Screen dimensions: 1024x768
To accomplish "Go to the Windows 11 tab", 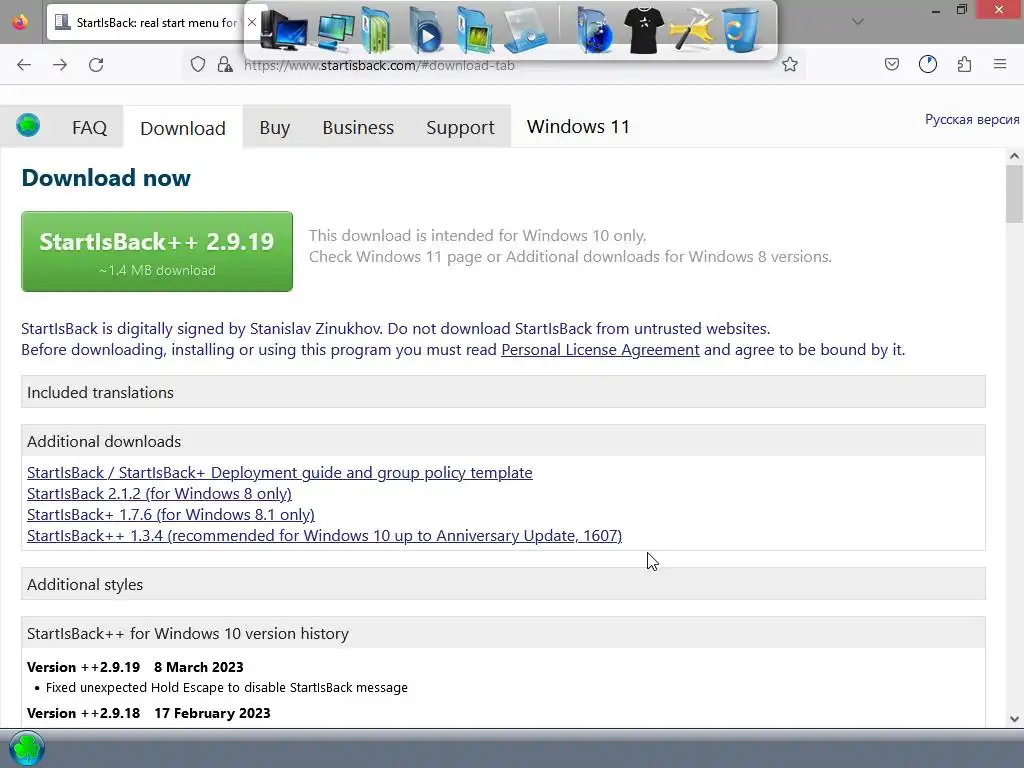I will click(578, 127).
